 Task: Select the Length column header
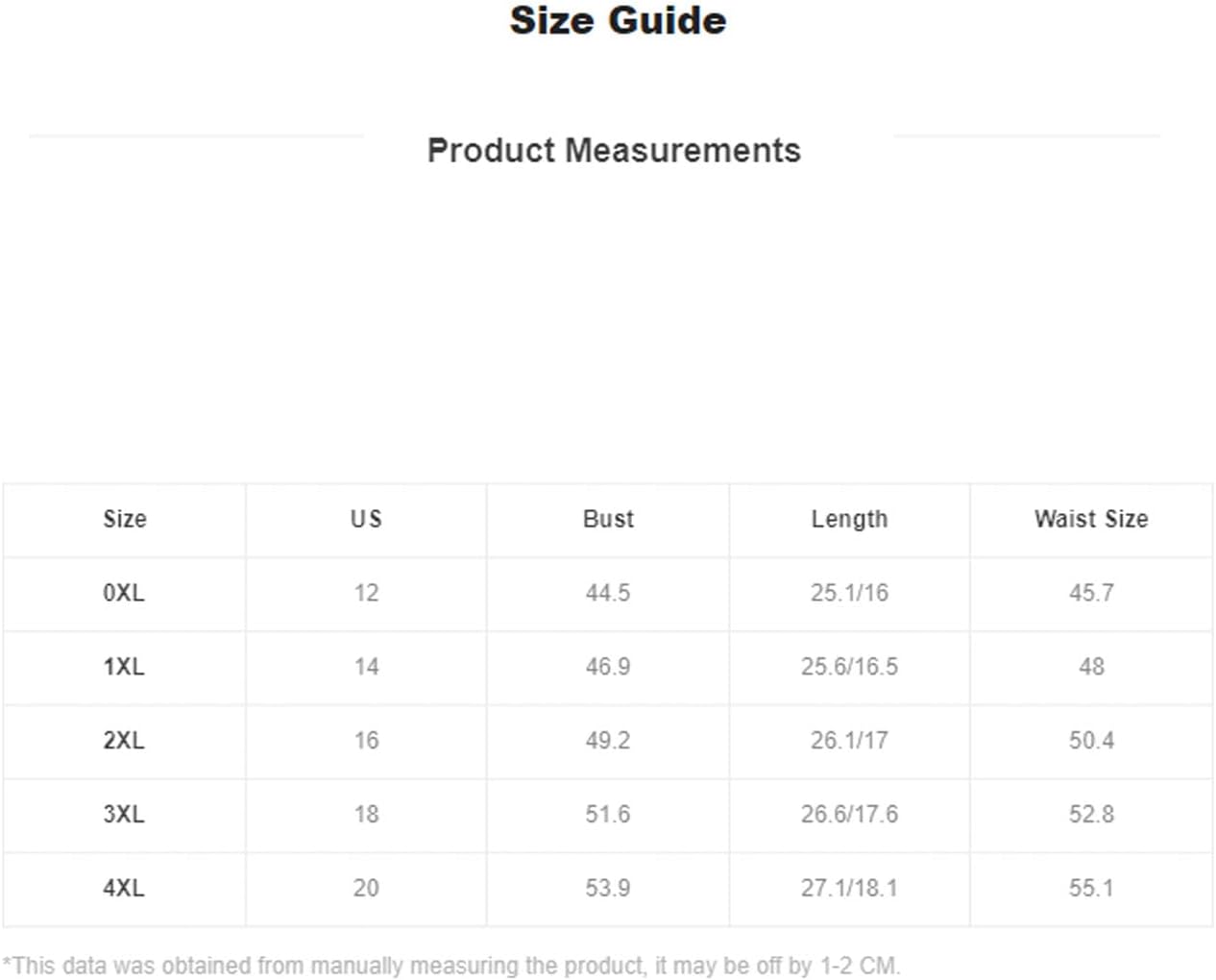(x=849, y=519)
